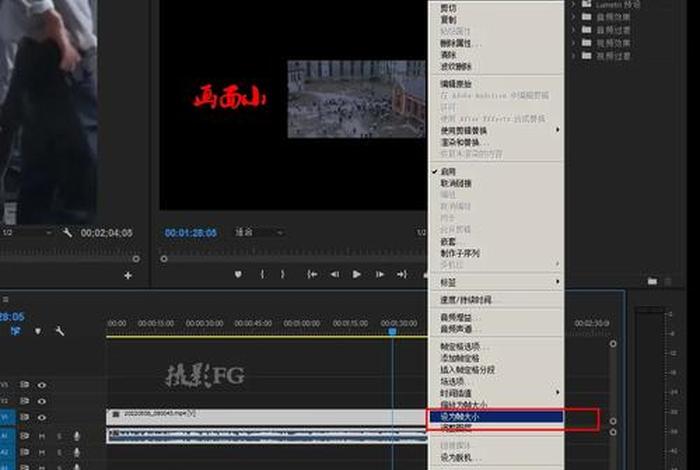Viewport: 700px width, 470px height.
Task: Click program monitor zoom scrollbar left handle
Action: (x=164, y=259)
